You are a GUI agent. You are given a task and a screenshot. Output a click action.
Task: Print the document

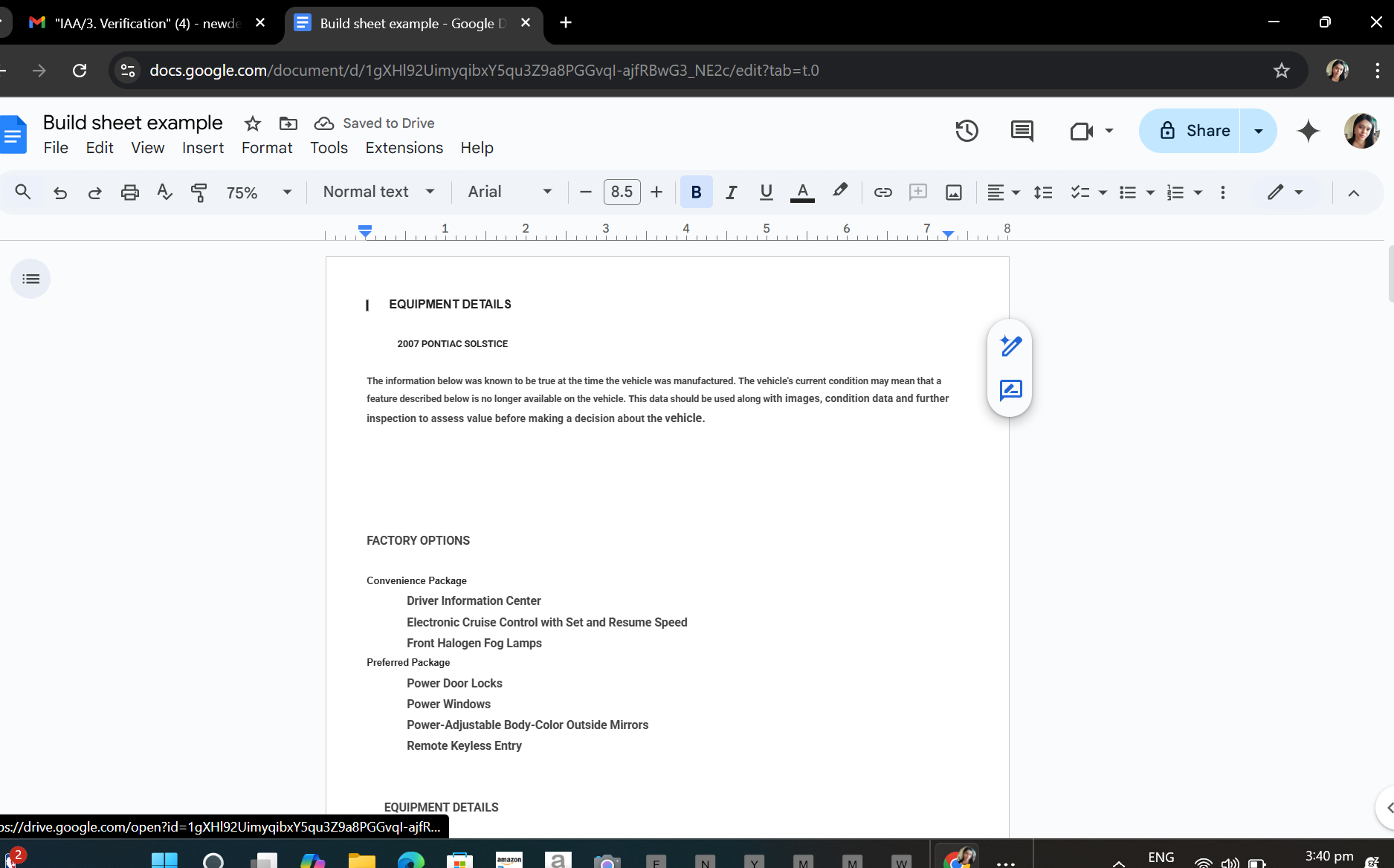coord(129,192)
